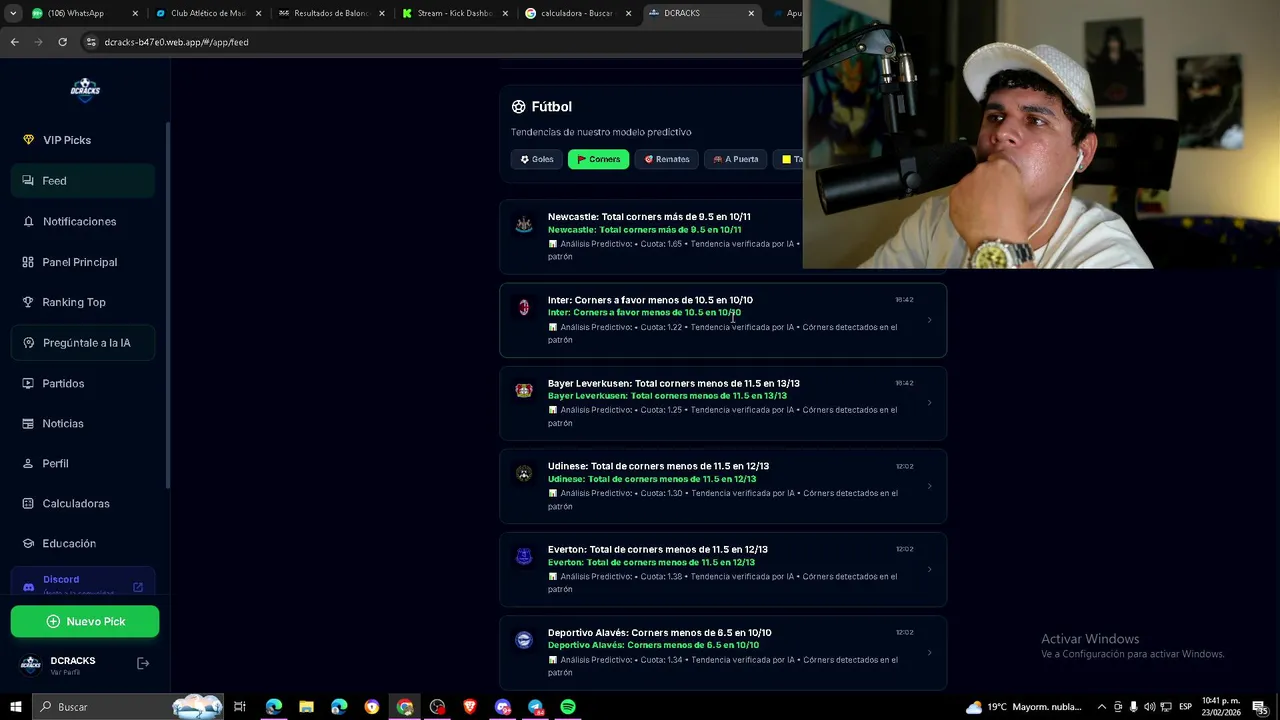
Task: Expand Udinese pick chevron
Action: coord(929,486)
